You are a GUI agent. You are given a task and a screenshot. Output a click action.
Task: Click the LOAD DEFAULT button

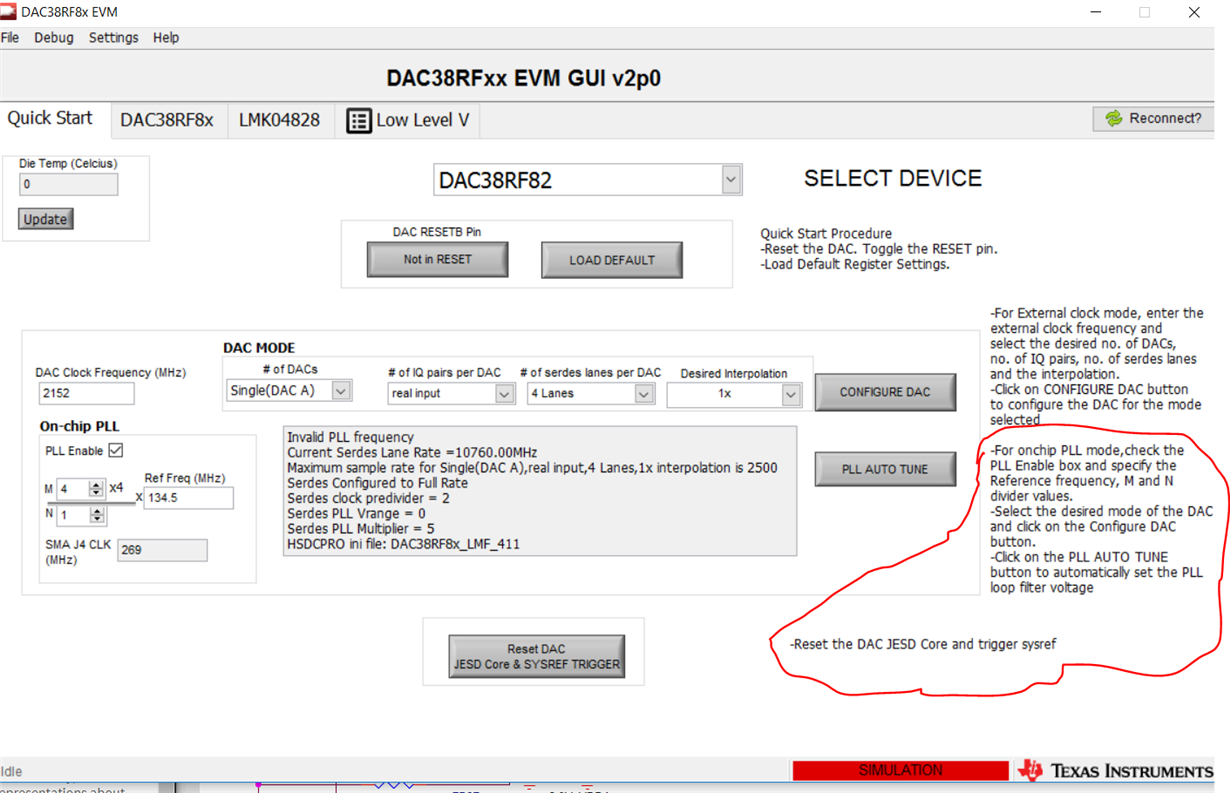coord(612,260)
